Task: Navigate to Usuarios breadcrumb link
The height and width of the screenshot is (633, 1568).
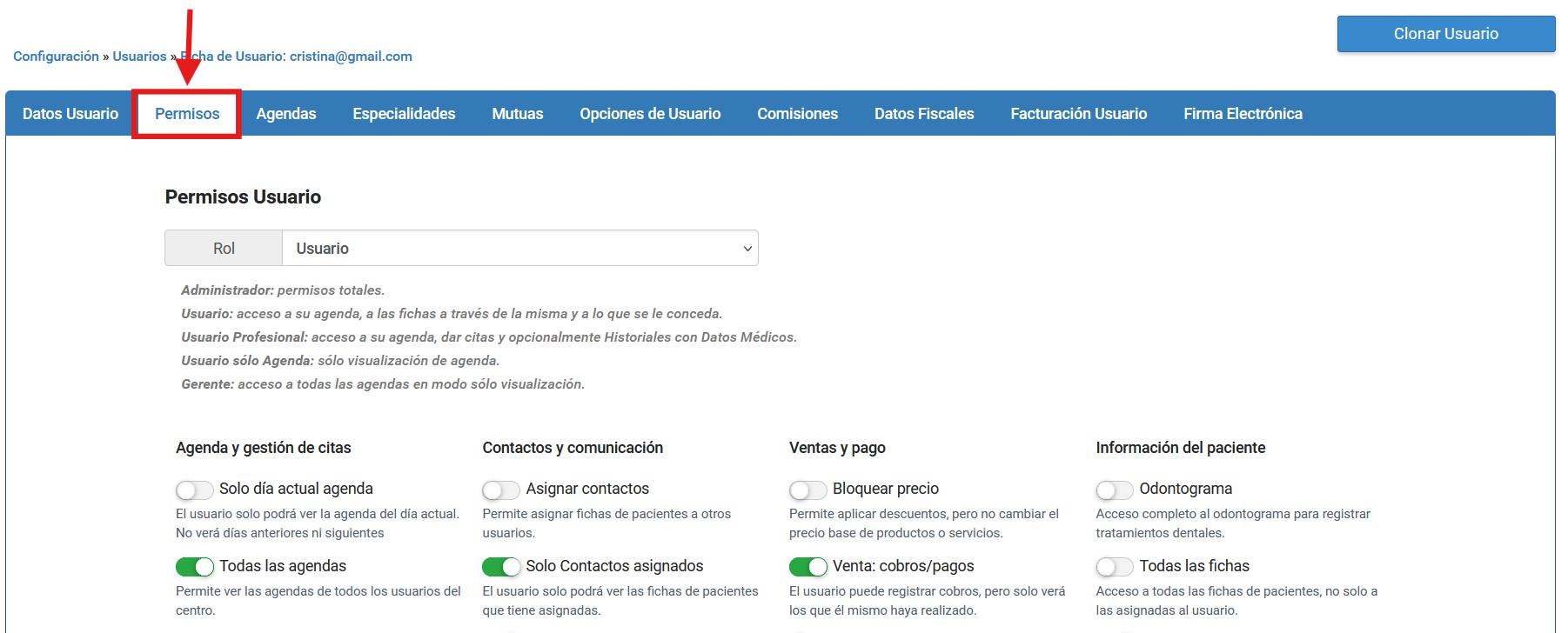Action: tap(139, 57)
